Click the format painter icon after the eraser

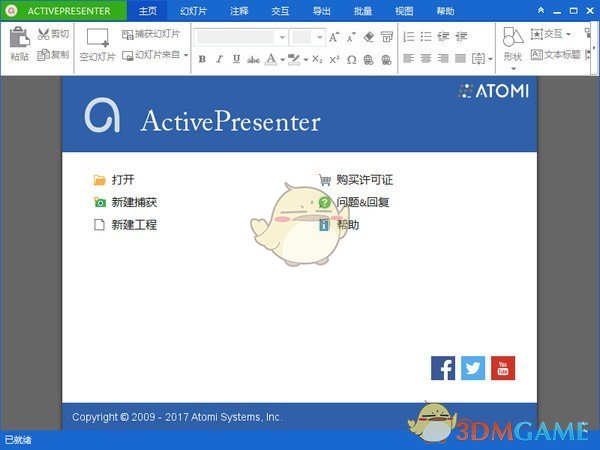(x=386, y=37)
